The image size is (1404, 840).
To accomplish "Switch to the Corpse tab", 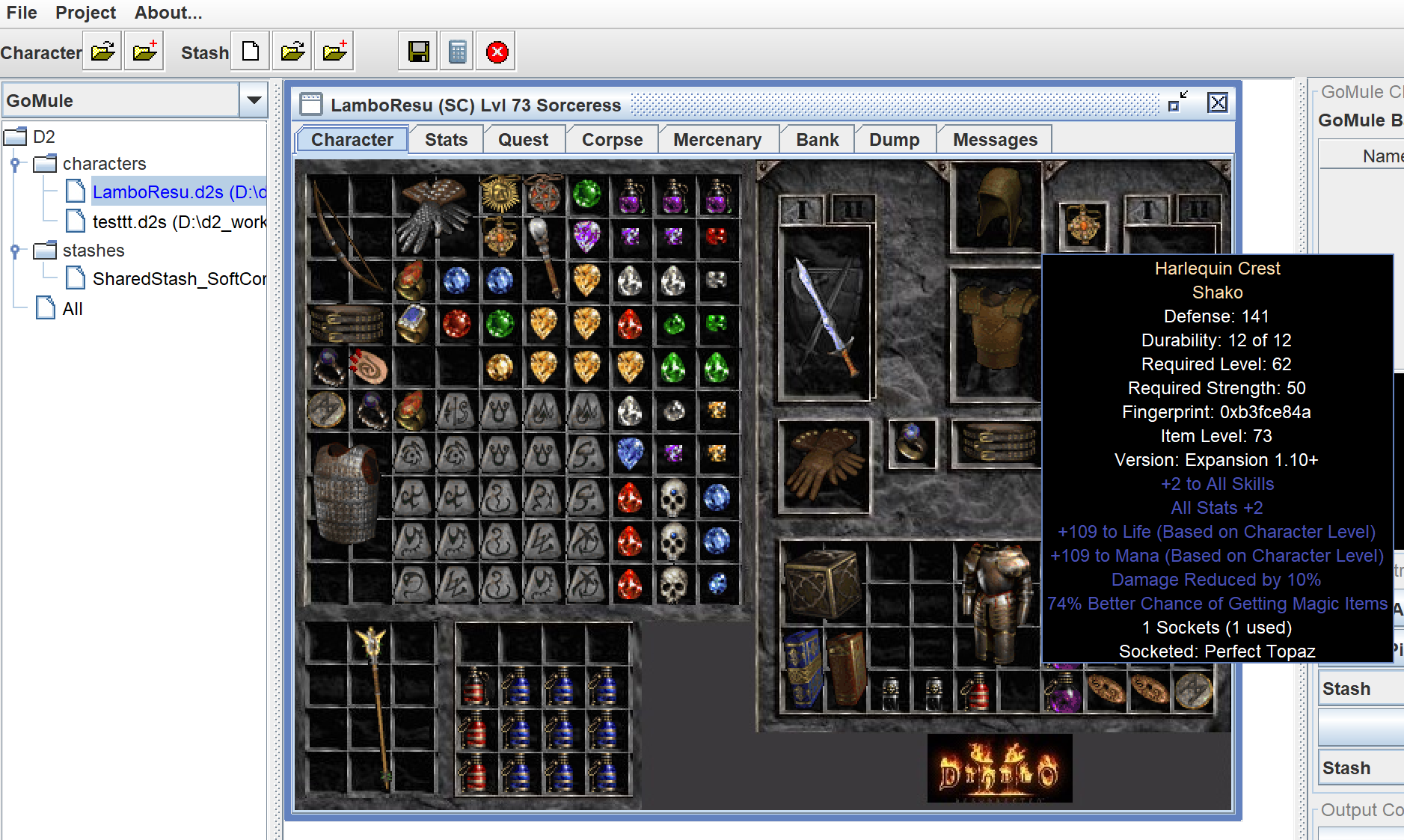I will [x=612, y=140].
